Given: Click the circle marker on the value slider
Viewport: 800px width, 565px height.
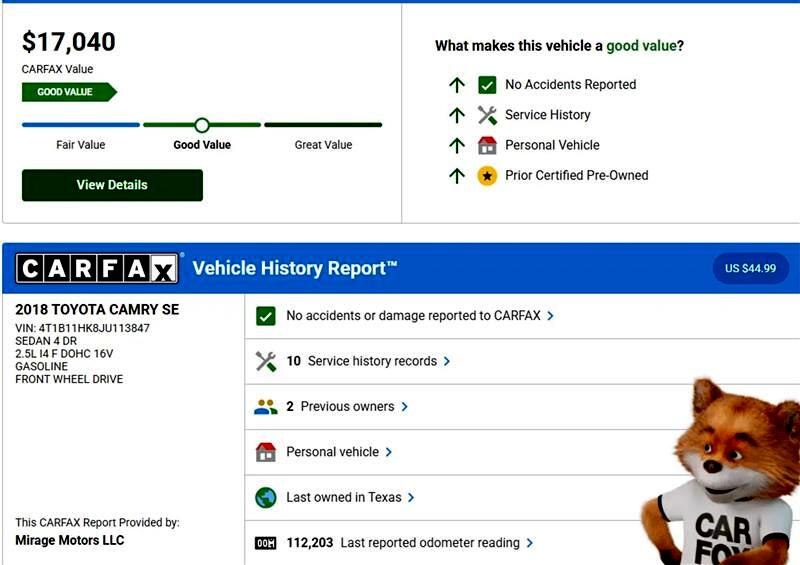Looking at the screenshot, I should coord(202,125).
